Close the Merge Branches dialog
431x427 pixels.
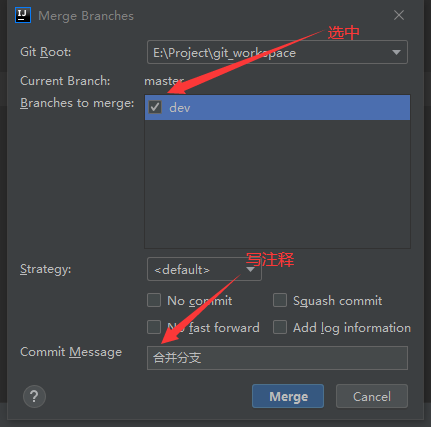pos(399,15)
